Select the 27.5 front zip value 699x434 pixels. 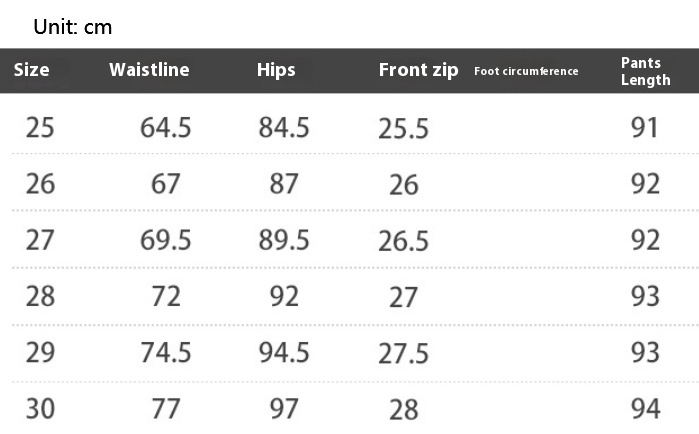pyautogui.click(x=403, y=354)
